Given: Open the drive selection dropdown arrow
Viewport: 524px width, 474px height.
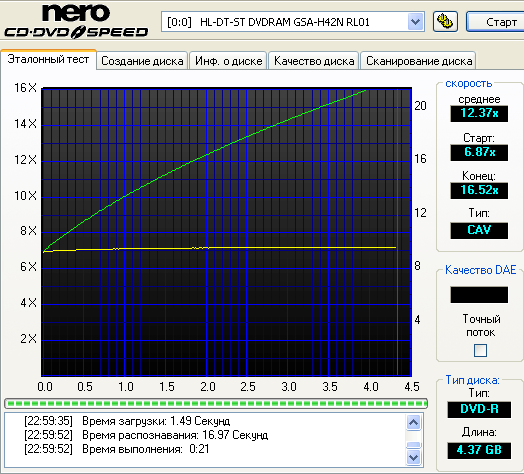Looking at the screenshot, I should (x=415, y=22).
